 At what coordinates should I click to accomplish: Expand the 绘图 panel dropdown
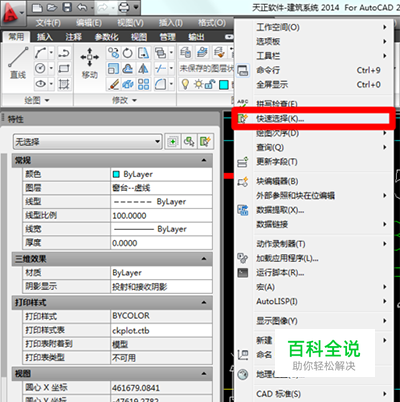click(47, 100)
